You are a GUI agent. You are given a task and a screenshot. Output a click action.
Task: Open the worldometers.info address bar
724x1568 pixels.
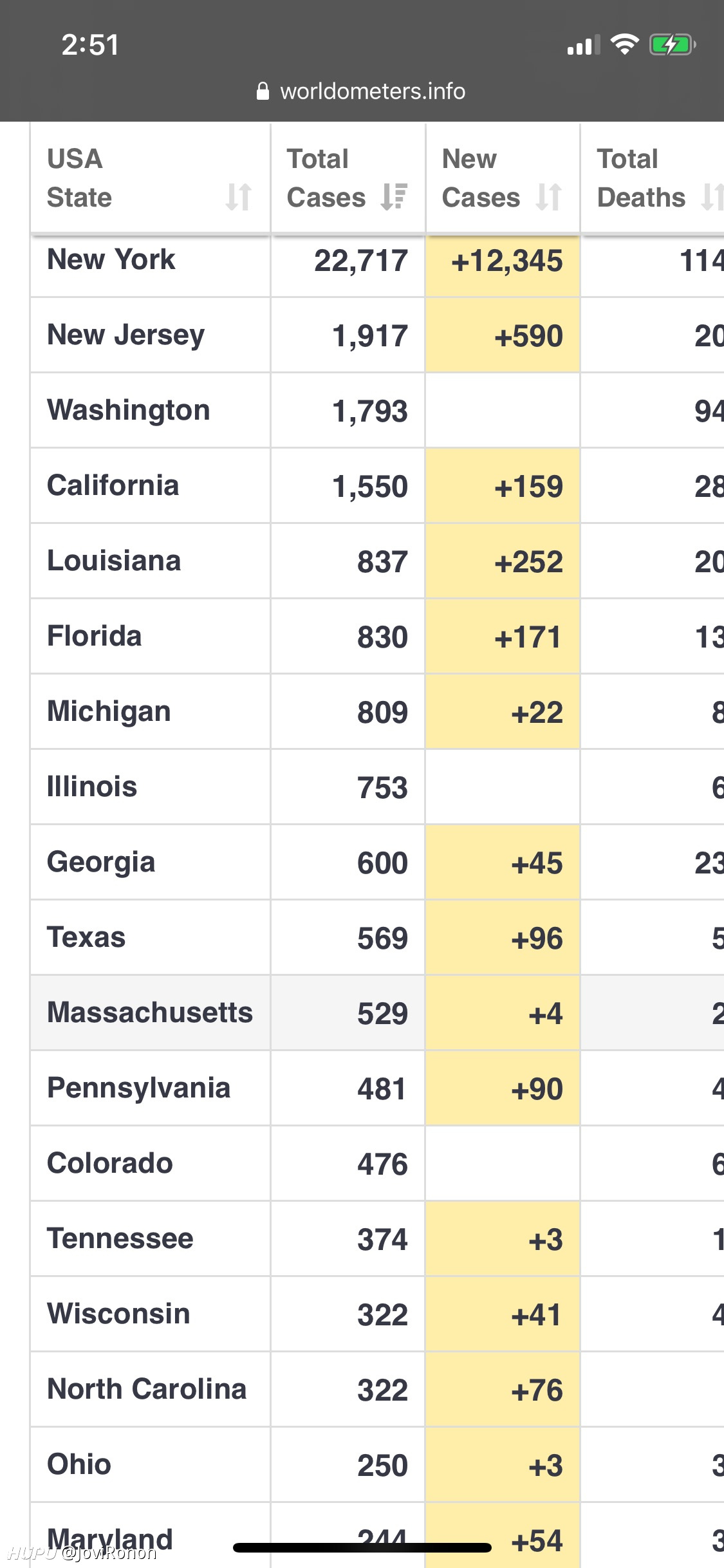click(361, 91)
